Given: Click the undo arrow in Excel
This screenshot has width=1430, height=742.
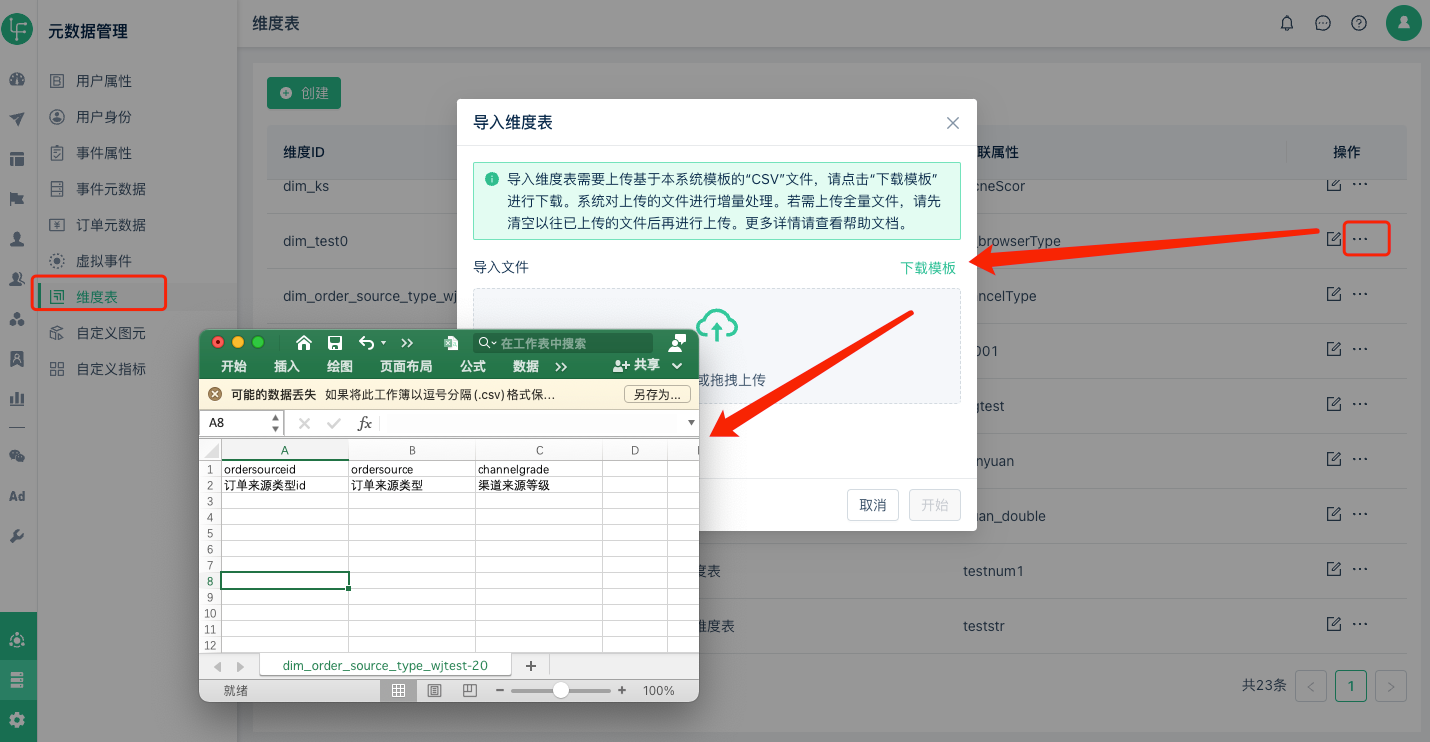Looking at the screenshot, I should coord(367,343).
